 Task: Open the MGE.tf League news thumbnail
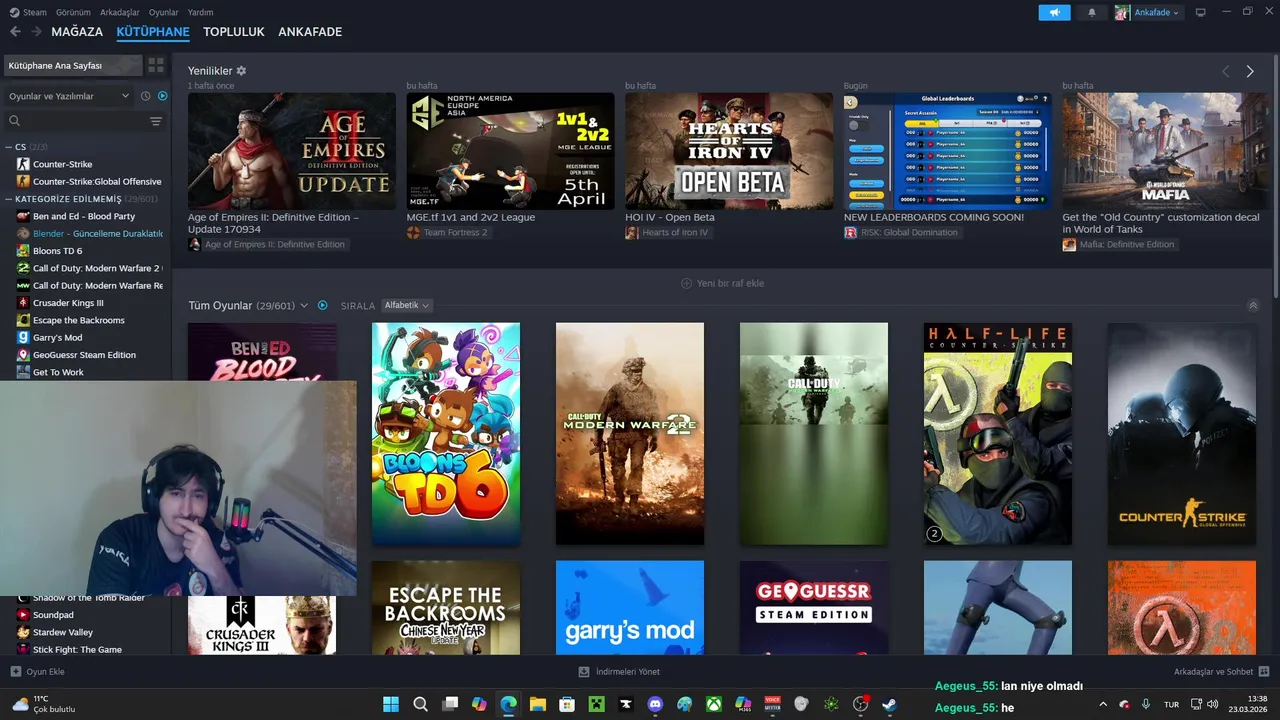pos(510,151)
